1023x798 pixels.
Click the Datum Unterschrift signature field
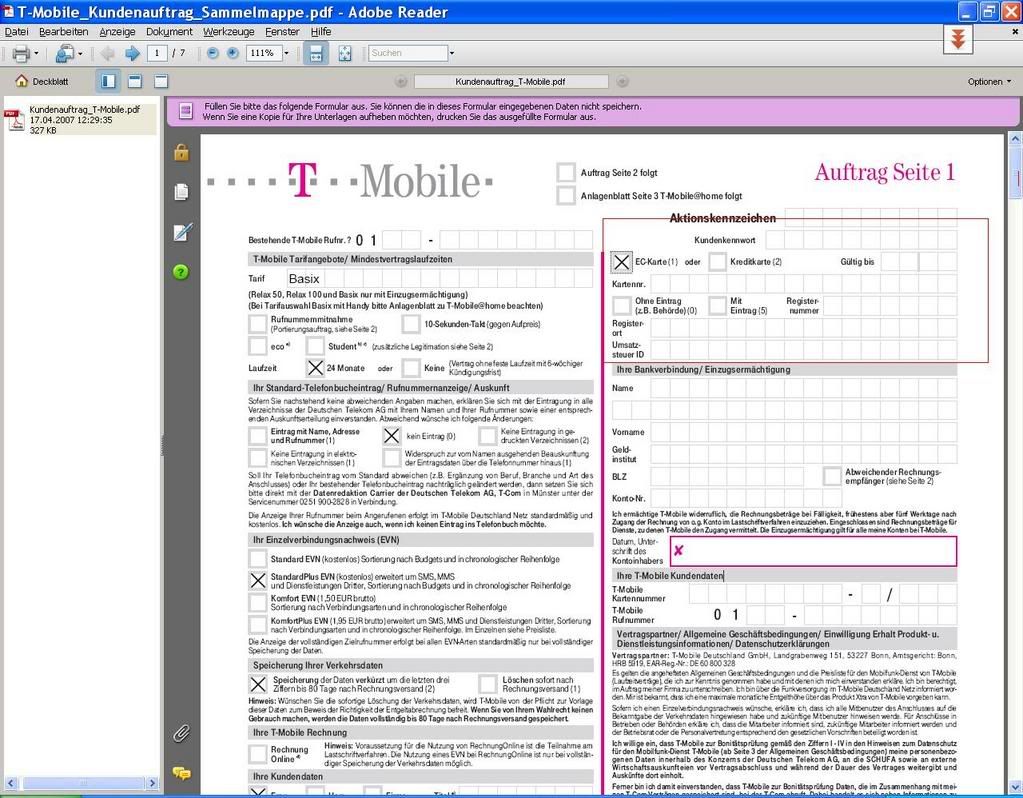(813, 551)
